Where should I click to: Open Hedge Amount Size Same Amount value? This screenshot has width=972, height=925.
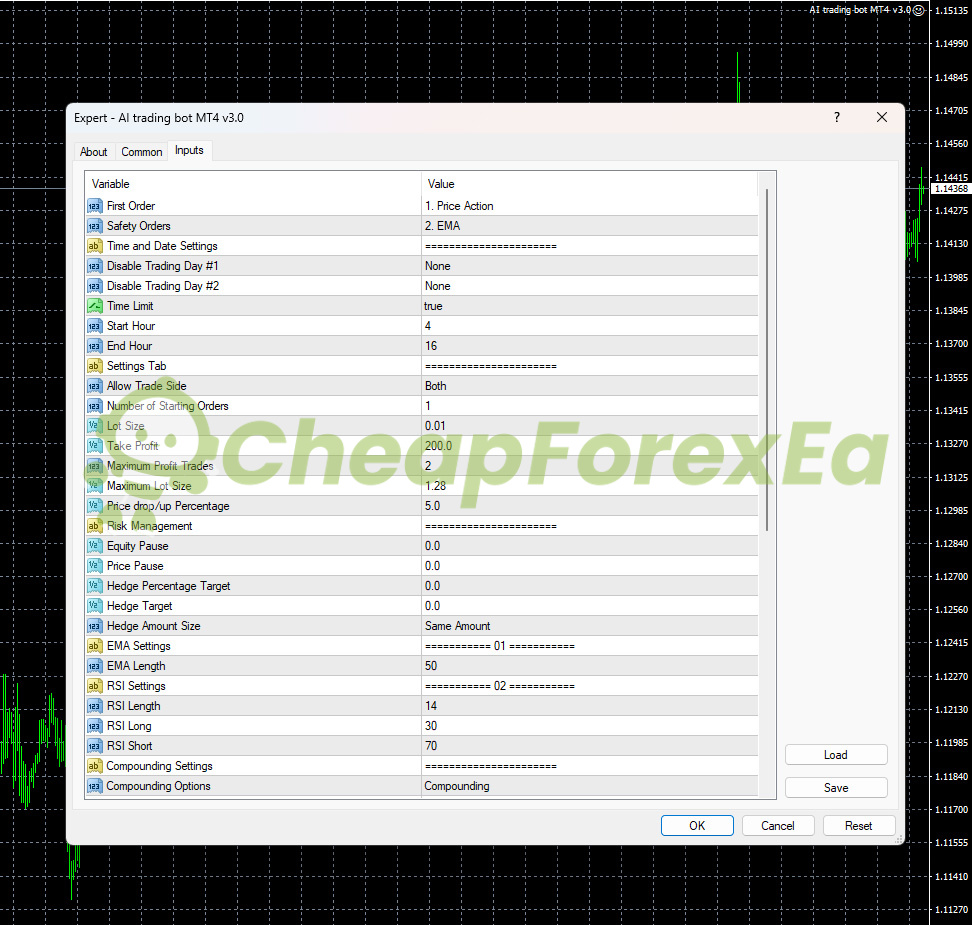pos(589,626)
